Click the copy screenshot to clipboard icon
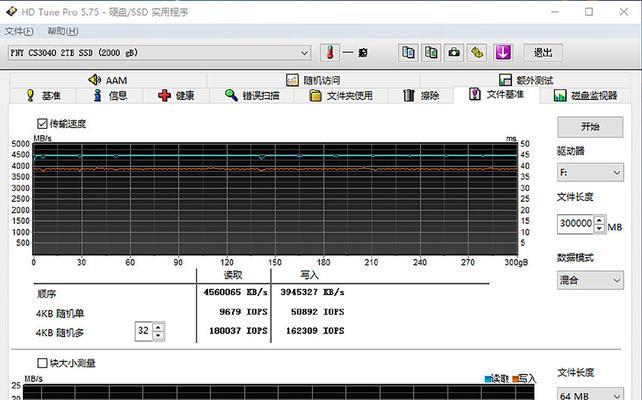Screen dimensions: 642x400 431,52
